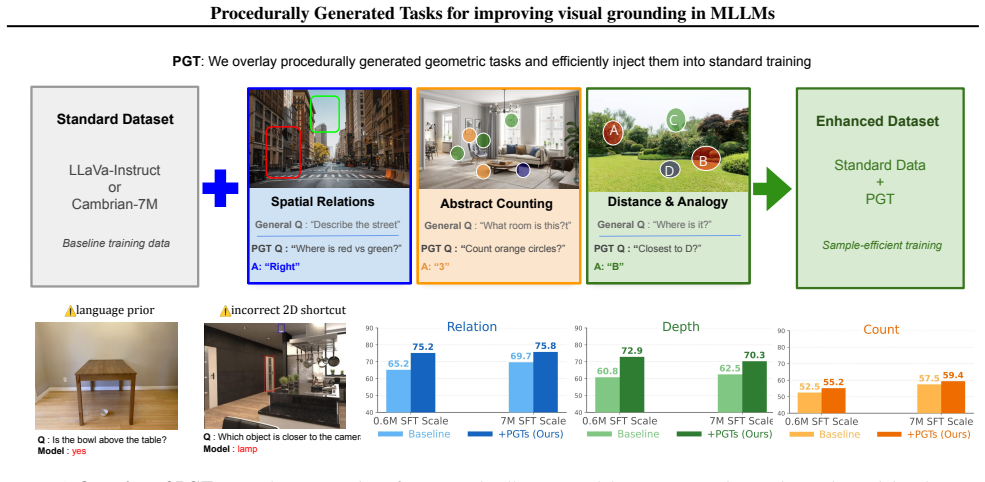This screenshot has width=985, height=482.
Task: Click the green bounding box on street
Action: (325, 114)
